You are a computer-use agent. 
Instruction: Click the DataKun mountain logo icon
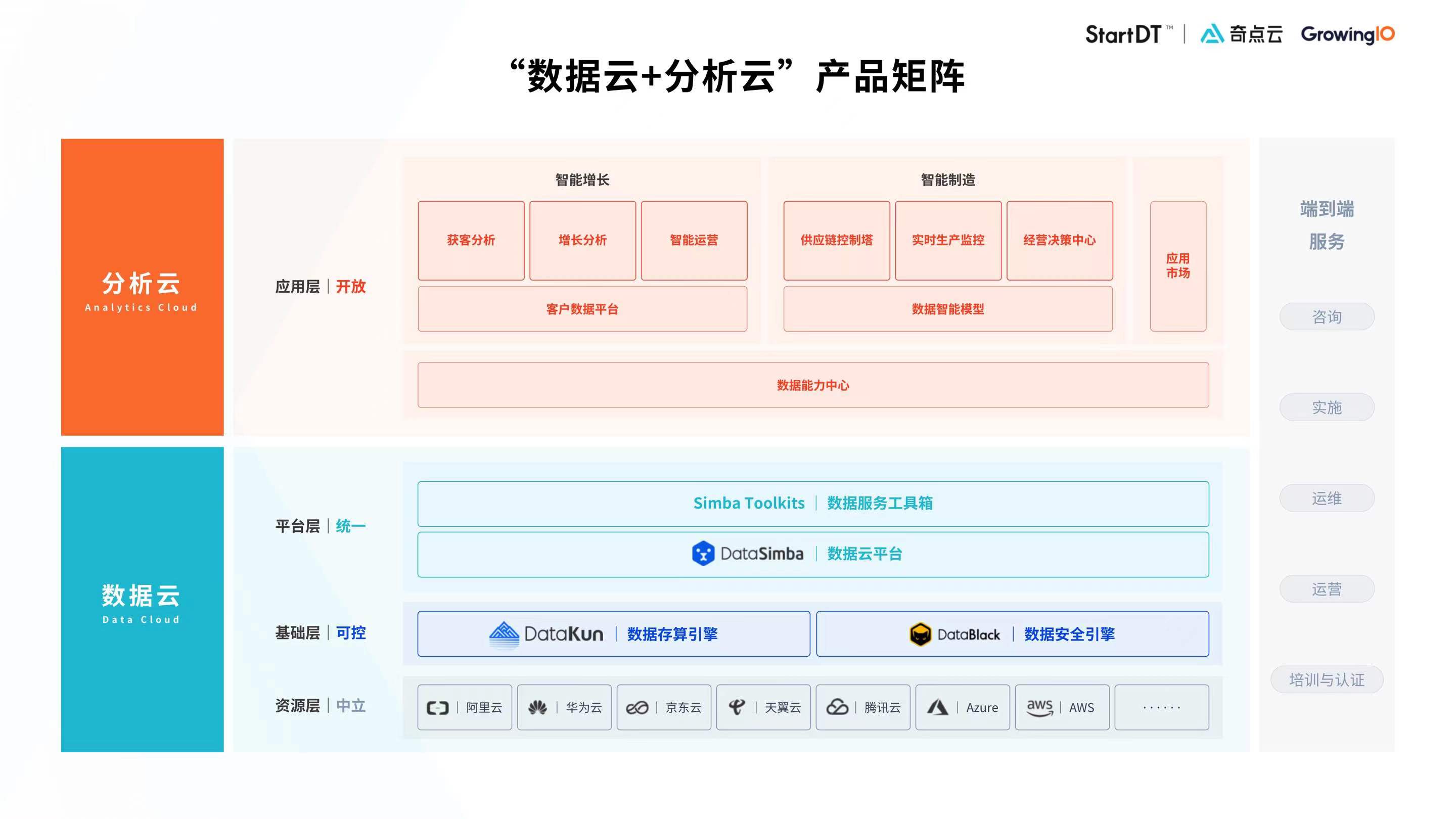click(x=504, y=633)
